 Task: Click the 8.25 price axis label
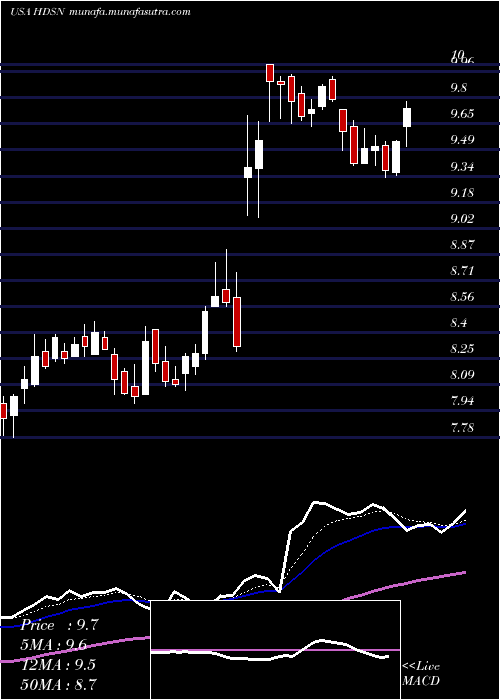[462, 349]
